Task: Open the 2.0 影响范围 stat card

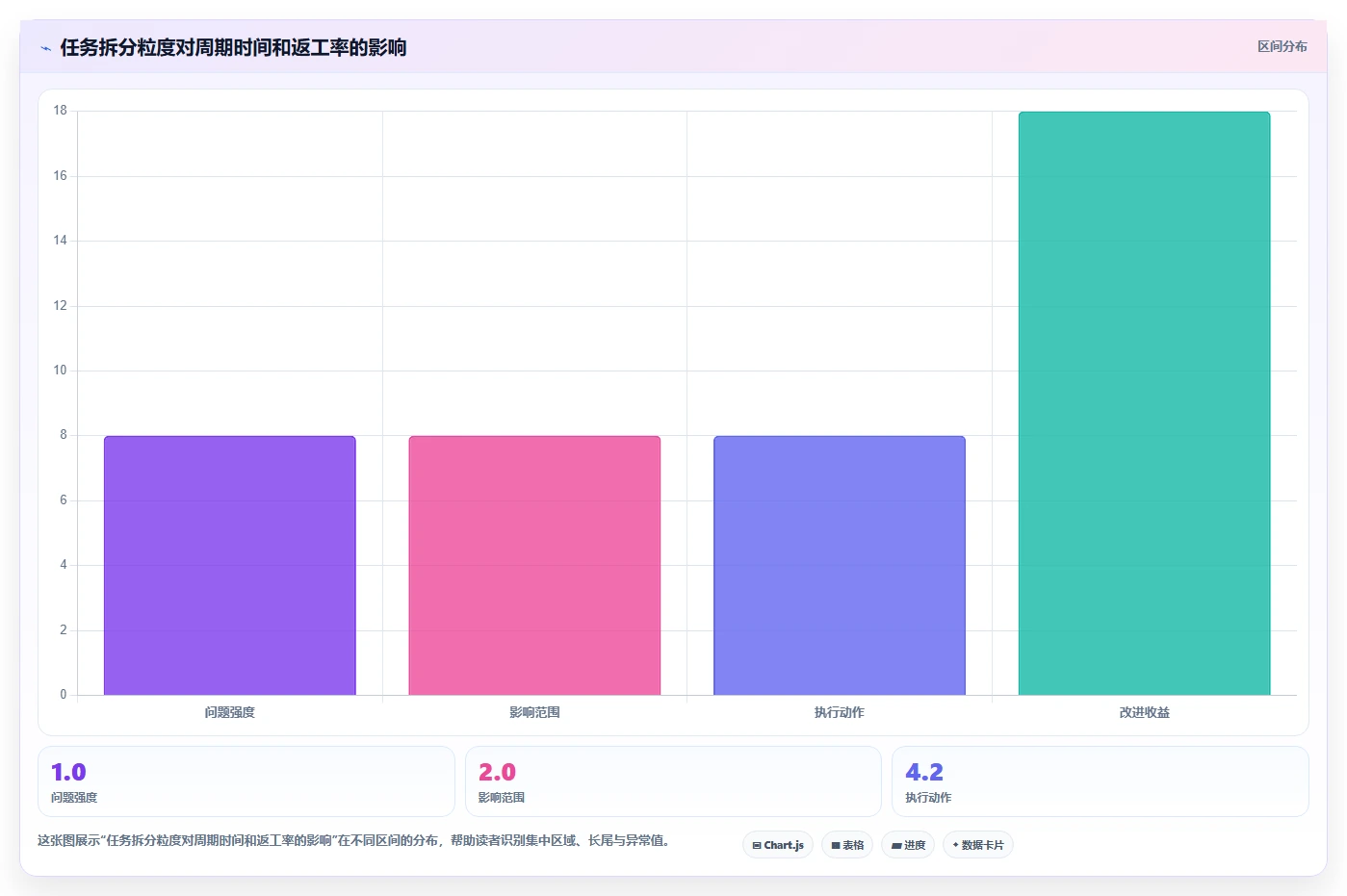Action: (x=673, y=781)
